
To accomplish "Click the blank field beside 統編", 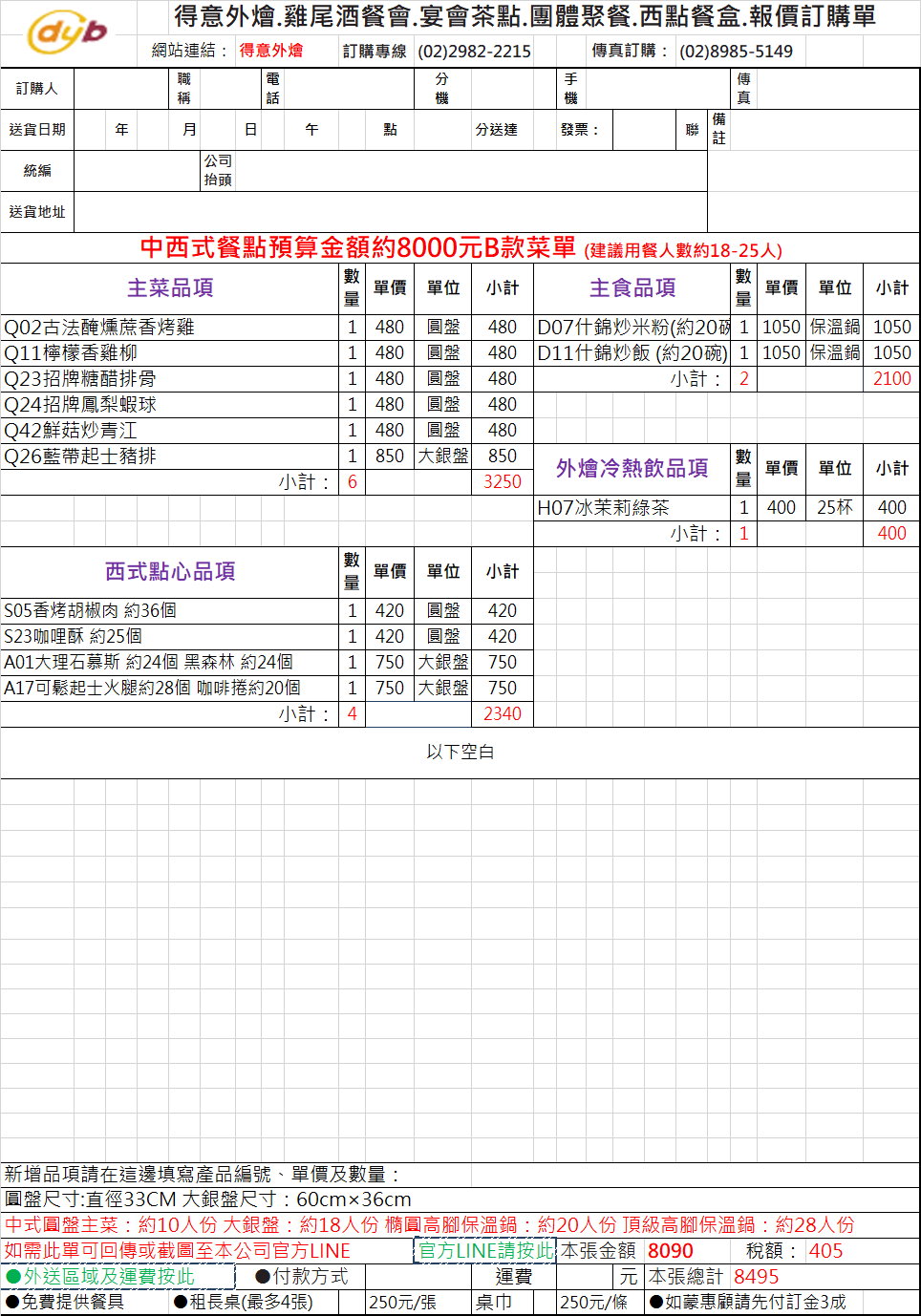I will tap(136, 170).
